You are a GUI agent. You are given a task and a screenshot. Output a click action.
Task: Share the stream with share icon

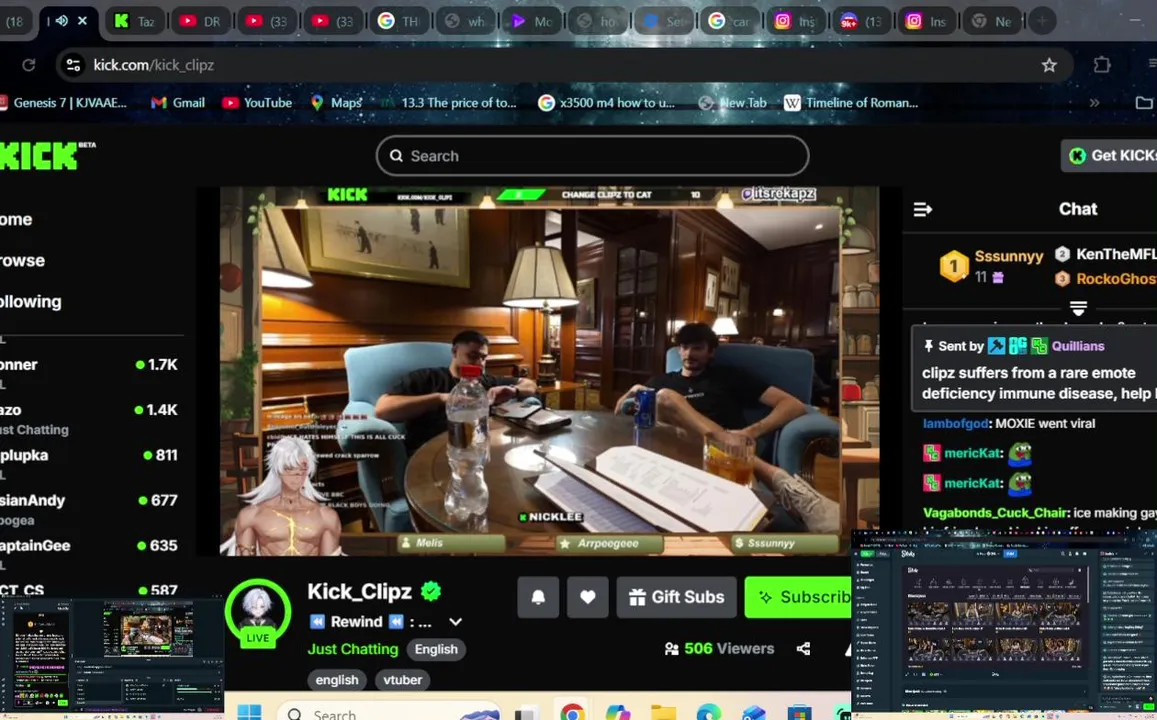pos(804,648)
